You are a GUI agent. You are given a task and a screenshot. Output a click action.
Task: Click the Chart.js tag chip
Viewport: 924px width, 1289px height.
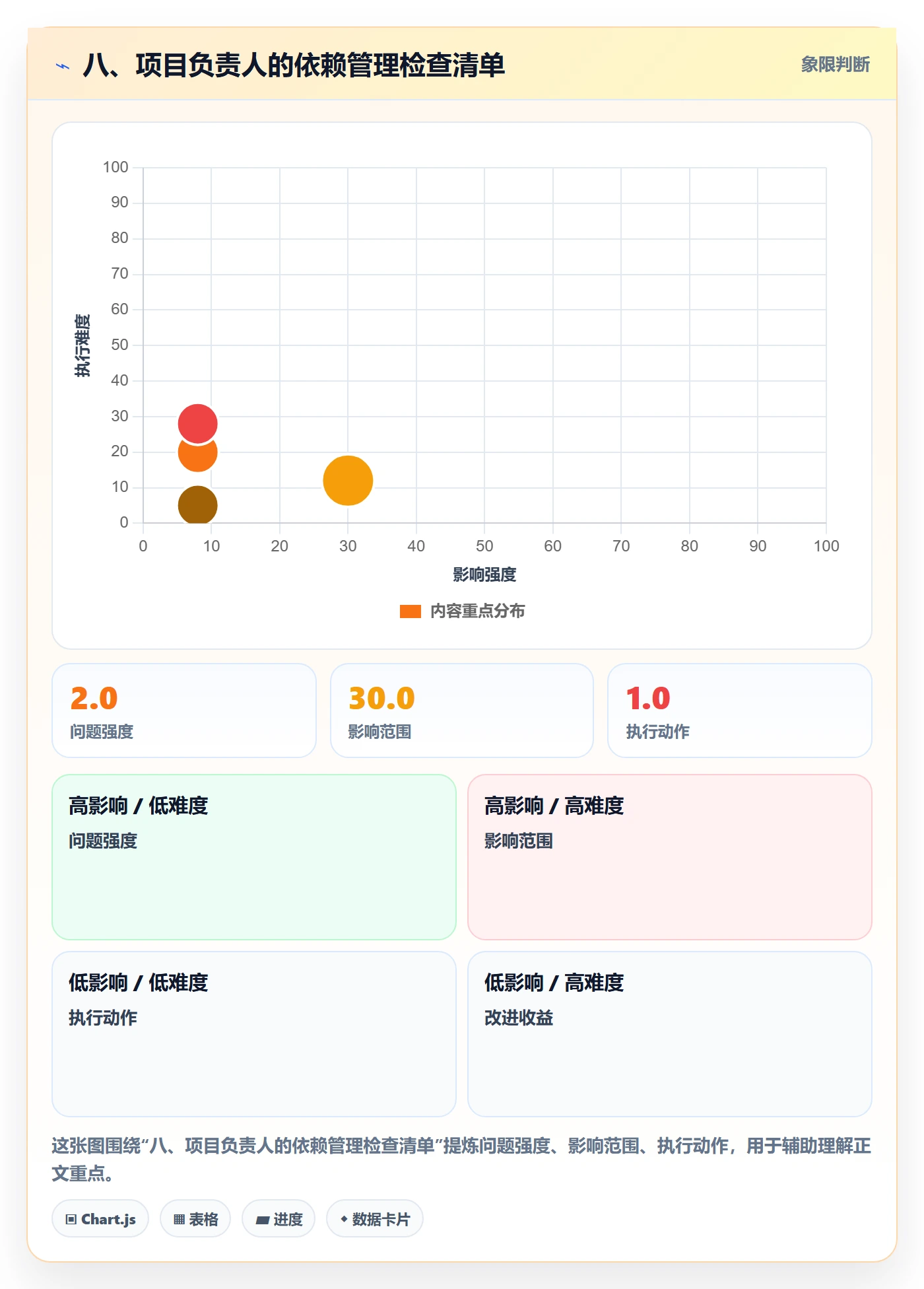point(100,1218)
